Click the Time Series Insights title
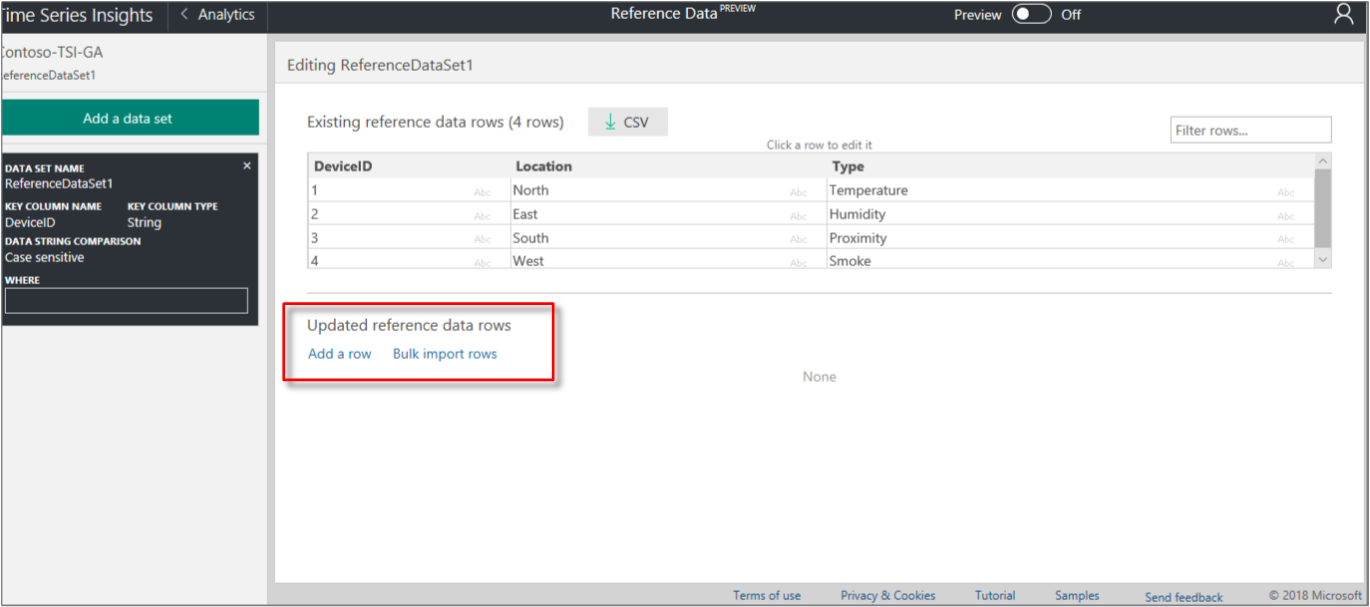This screenshot has width=1370, height=607. tap(77, 14)
